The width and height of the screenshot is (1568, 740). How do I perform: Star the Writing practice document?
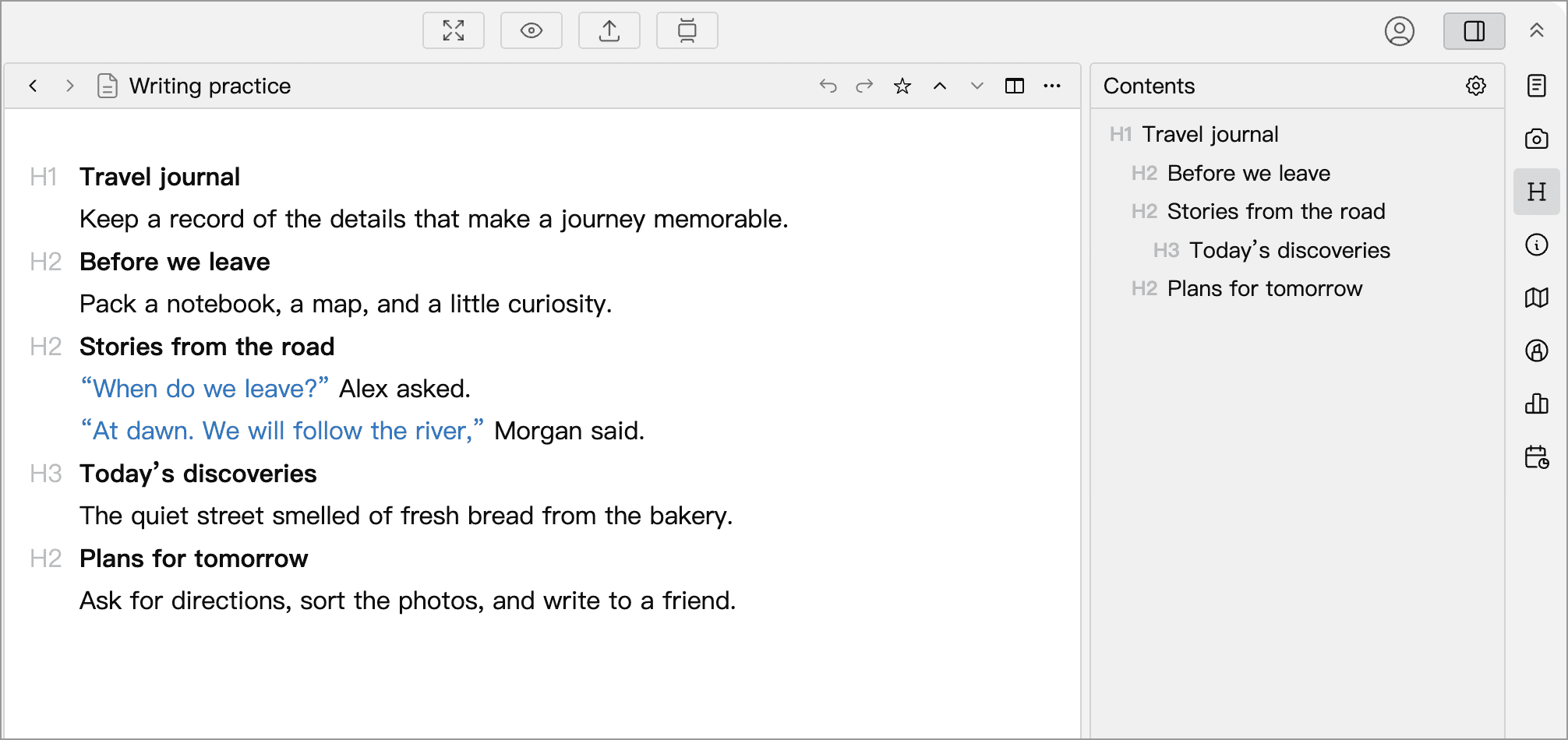(x=902, y=86)
